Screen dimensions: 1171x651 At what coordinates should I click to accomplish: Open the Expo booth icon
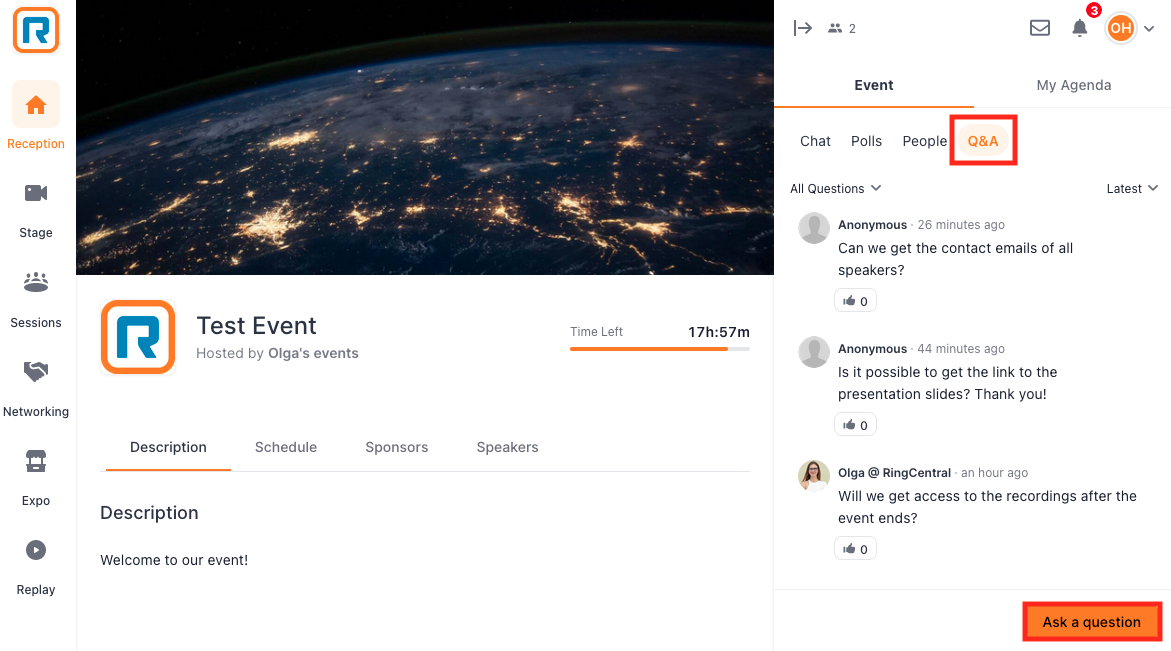tap(36, 461)
